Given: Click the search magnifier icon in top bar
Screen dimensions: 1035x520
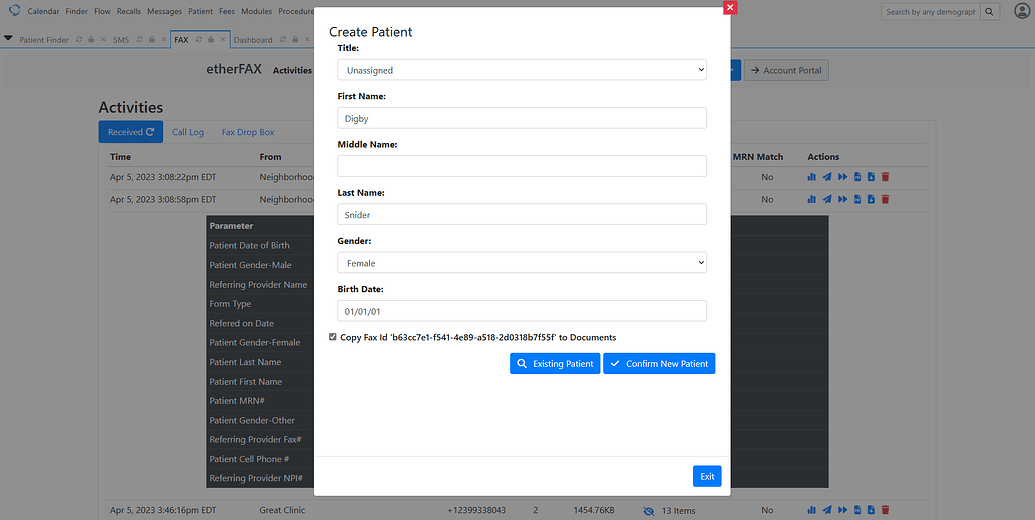Looking at the screenshot, I should point(989,11).
